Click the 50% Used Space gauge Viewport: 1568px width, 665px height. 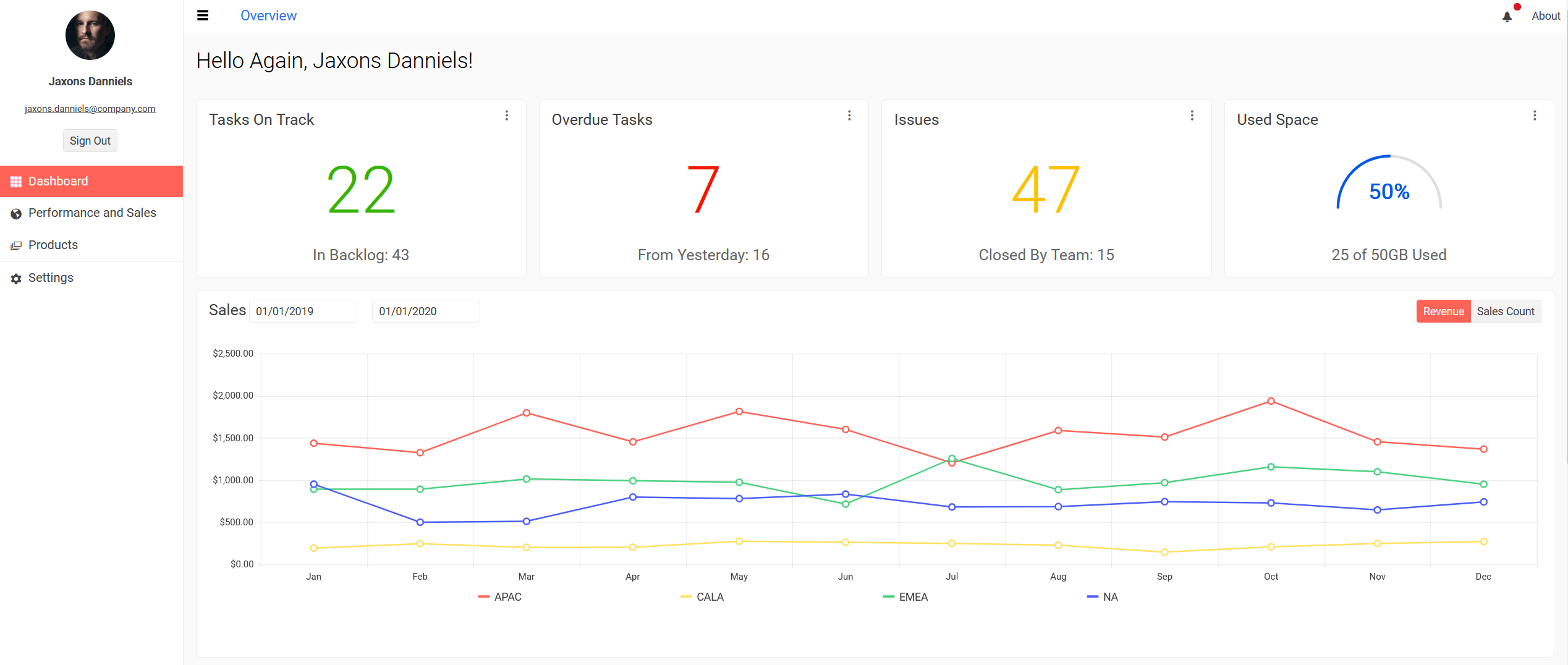[1389, 192]
